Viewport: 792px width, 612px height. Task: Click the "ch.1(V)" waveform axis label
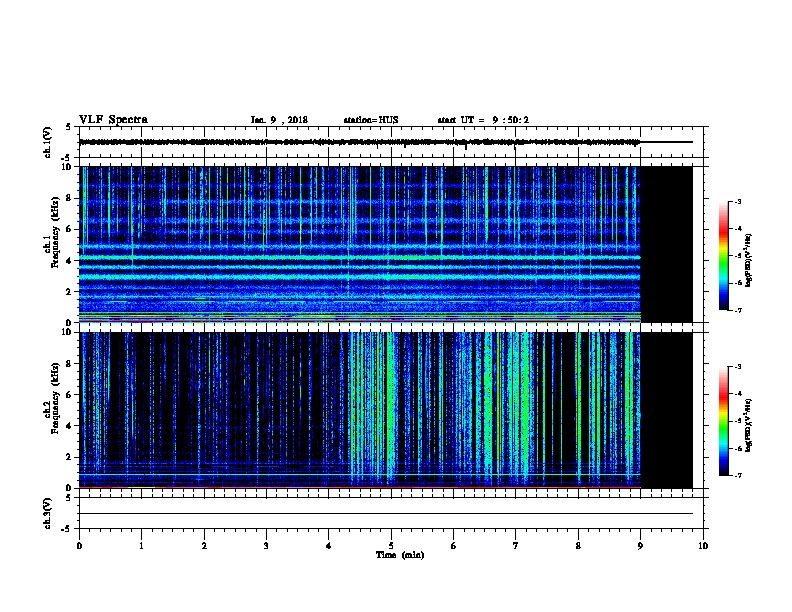click(47, 142)
